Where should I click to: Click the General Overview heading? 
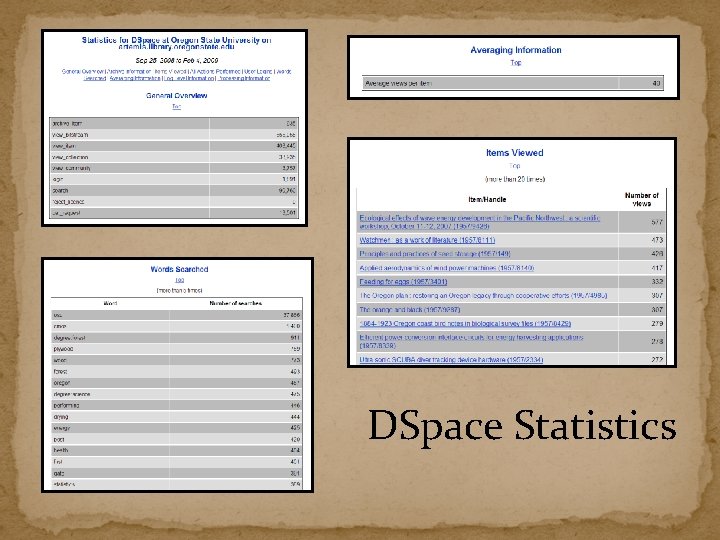(176, 96)
